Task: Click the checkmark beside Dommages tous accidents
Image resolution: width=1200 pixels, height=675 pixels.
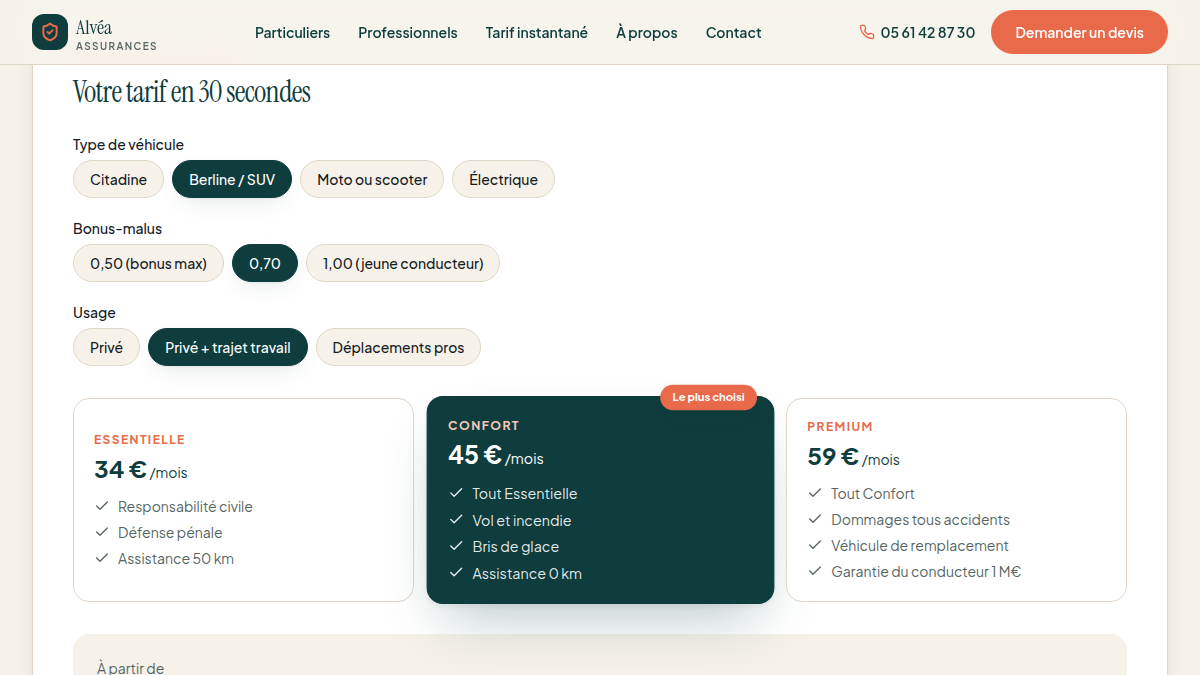Action: coord(814,519)
